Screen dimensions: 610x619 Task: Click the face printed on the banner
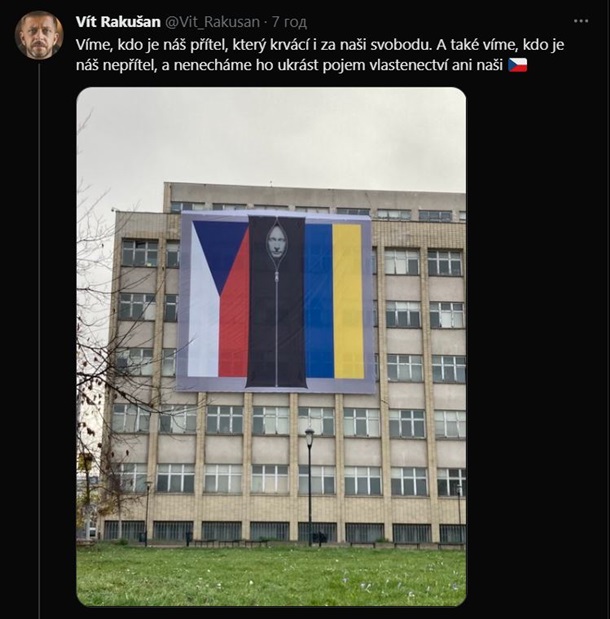[276, 242]
